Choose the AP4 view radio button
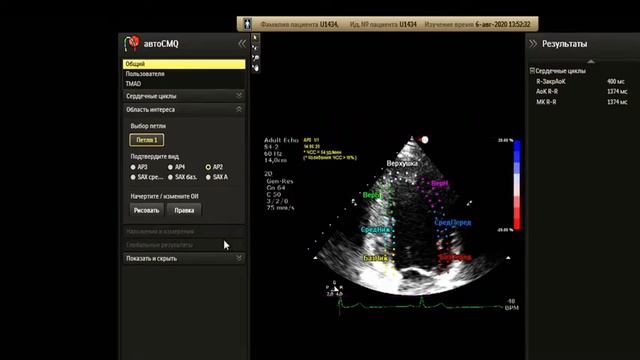The height and width of the screenshot is (360, 640). (170, 167)
